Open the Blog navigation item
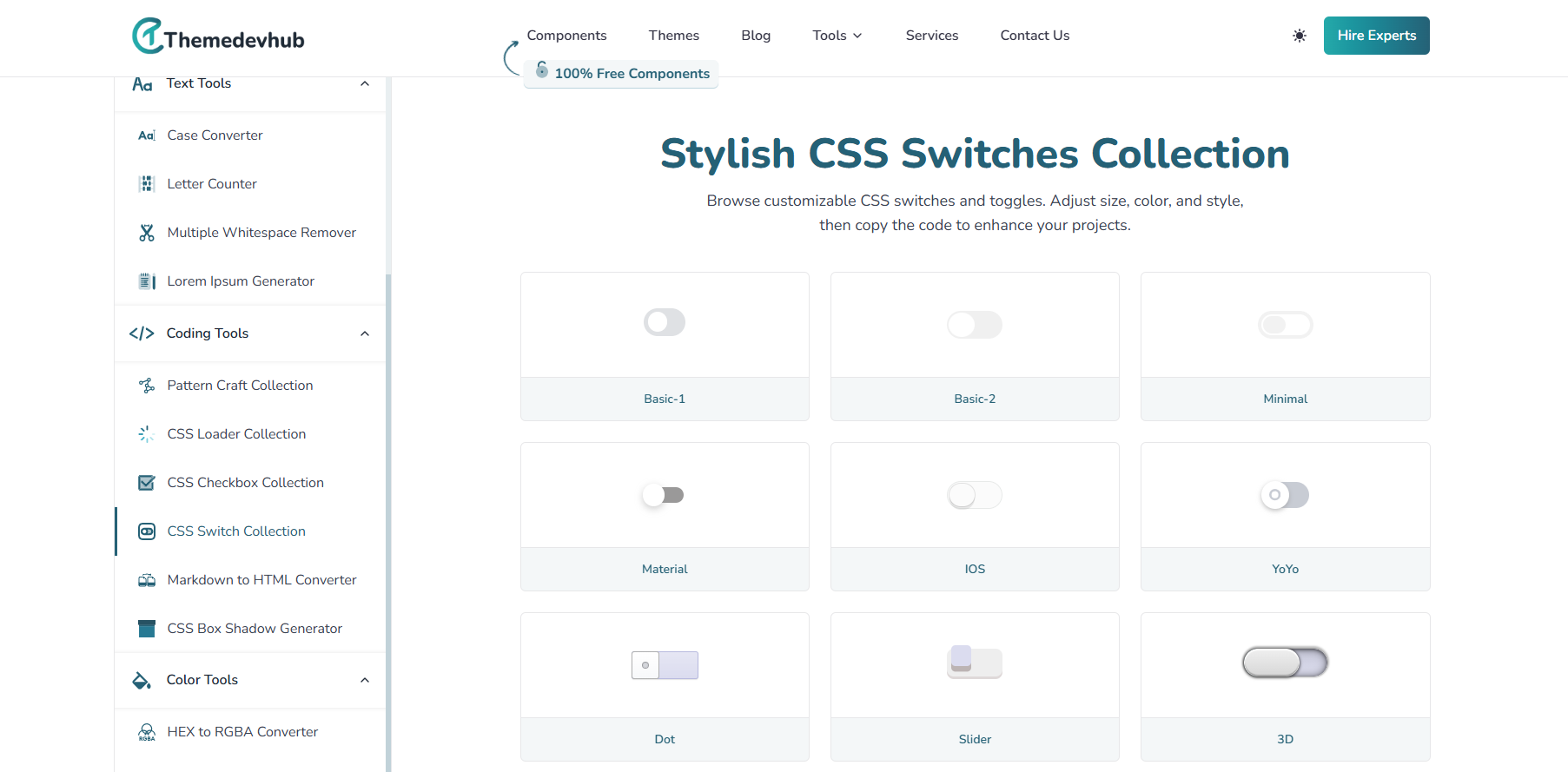 click(755, 36)
